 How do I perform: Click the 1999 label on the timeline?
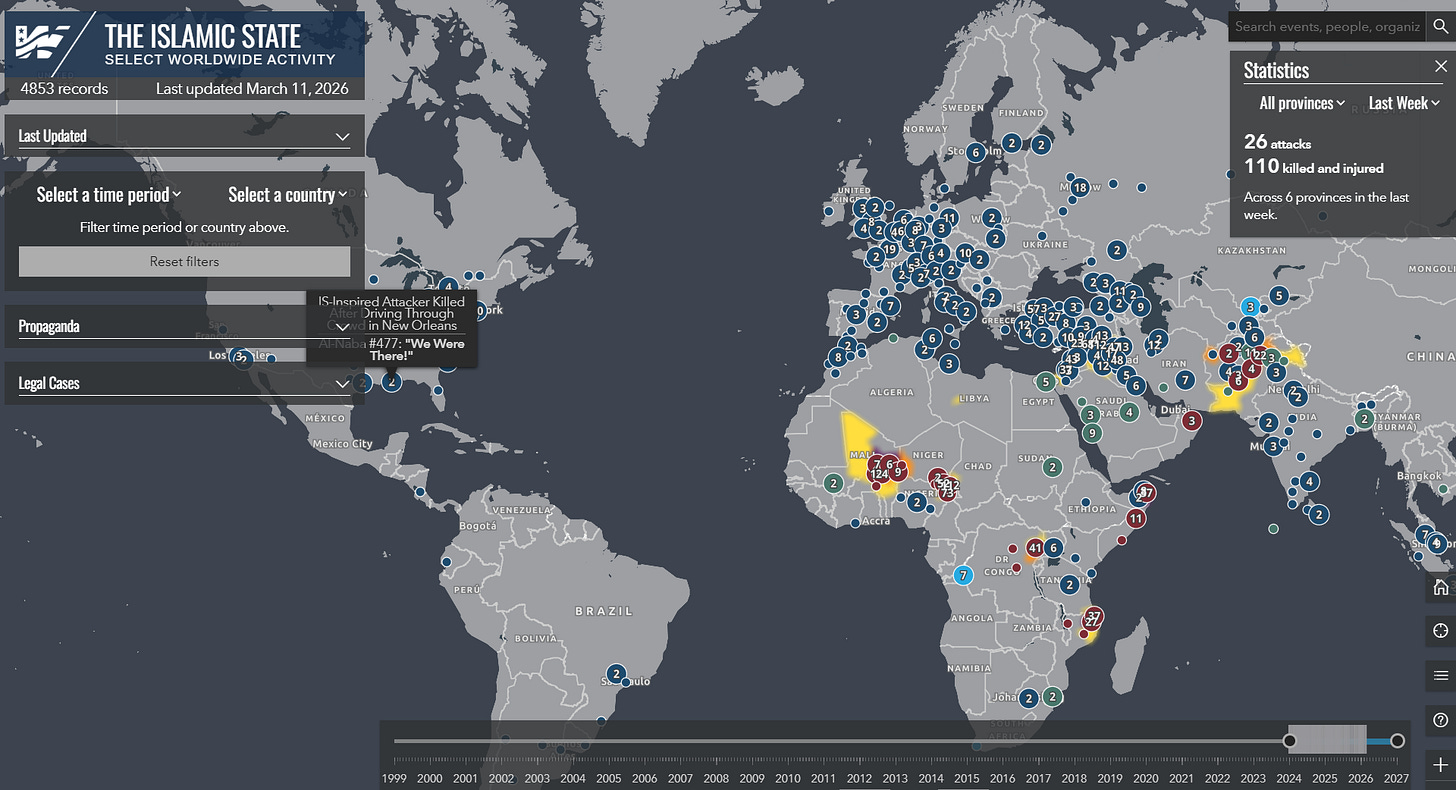click(x=394, y=778)
